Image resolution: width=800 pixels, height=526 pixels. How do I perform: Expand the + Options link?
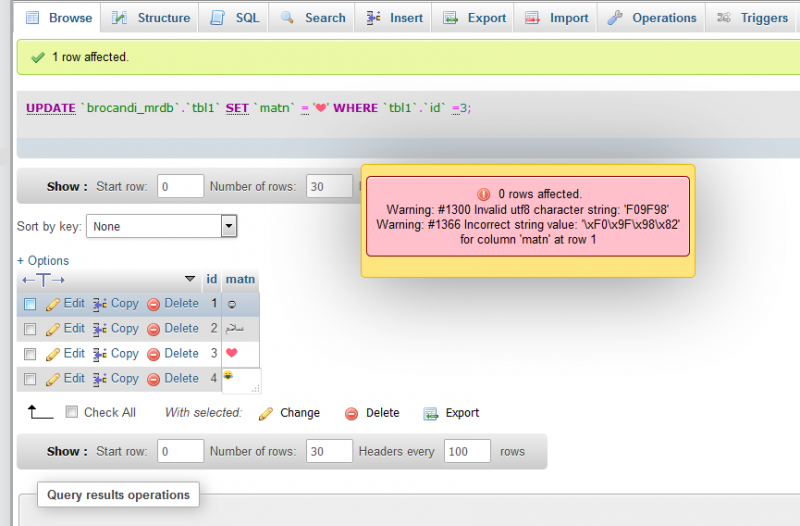coord(43,261)
